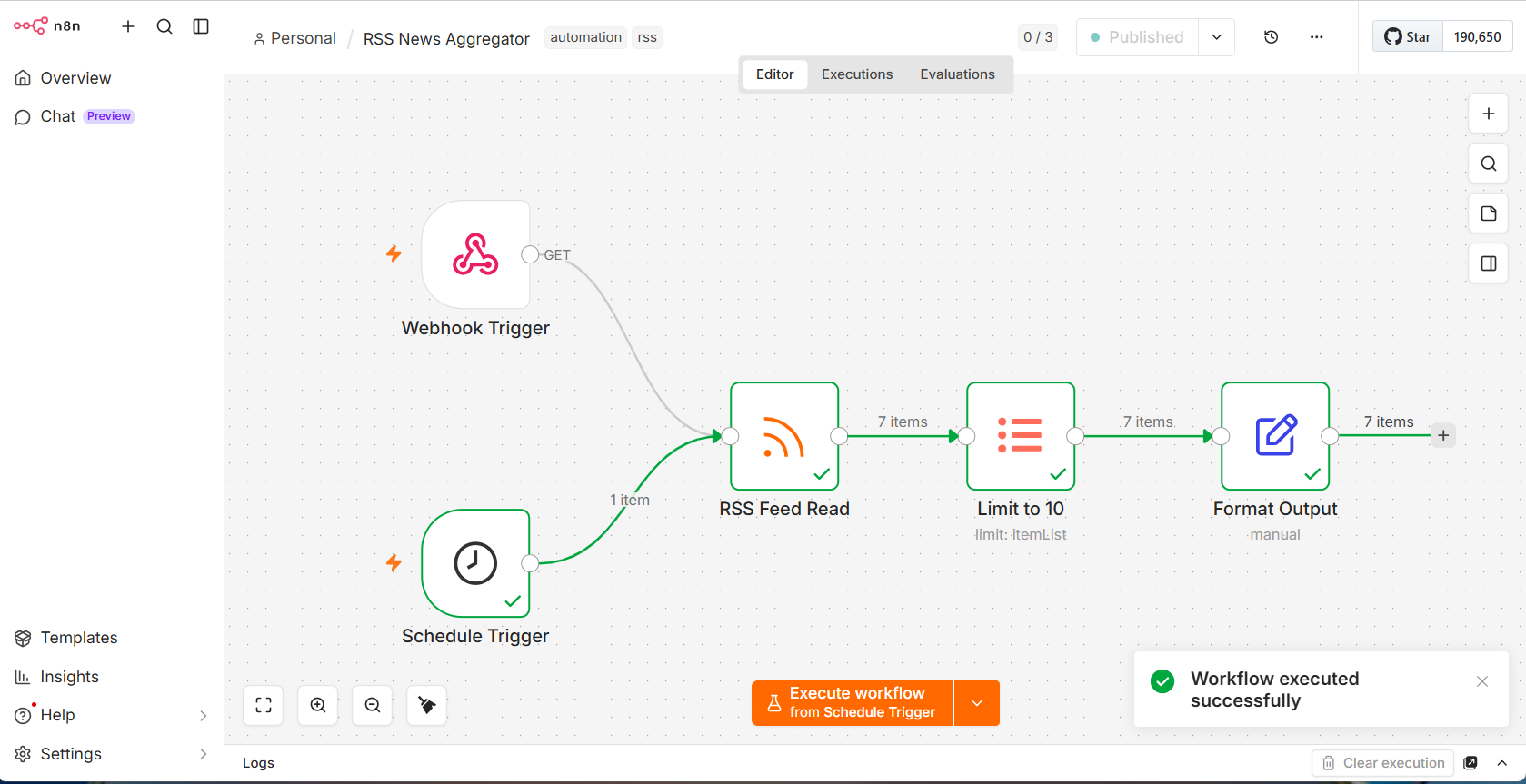The height and width of the screenshot is (784, 1526).
Task: Pop out the logs panel
Action: [1471, 763]
